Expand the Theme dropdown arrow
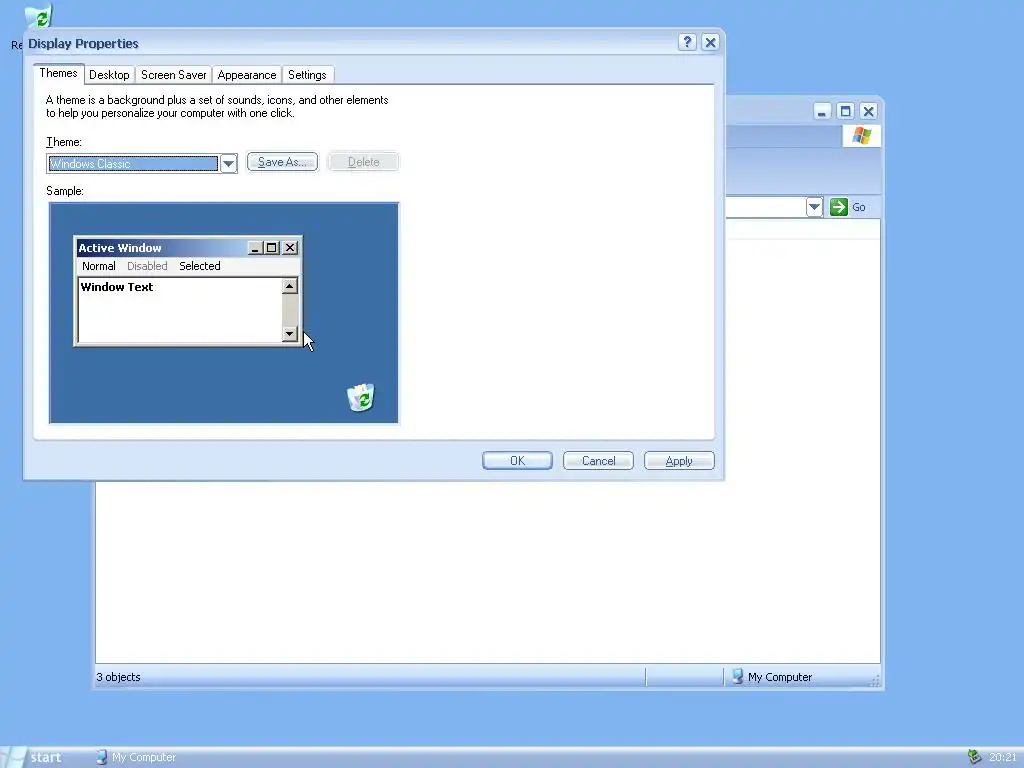The width and height of the screenshot is (1024, 768). point(228,163)
